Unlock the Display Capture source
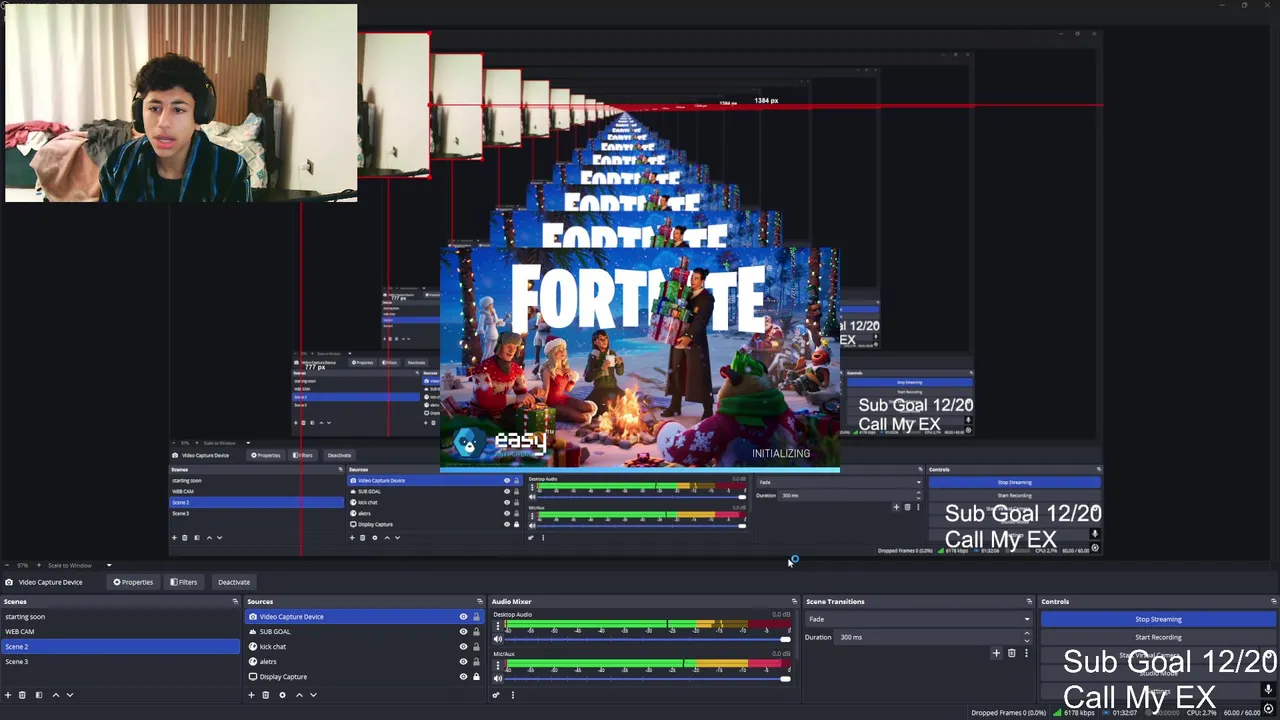Screen dimensions: 1280x720 tap(476, 677)
